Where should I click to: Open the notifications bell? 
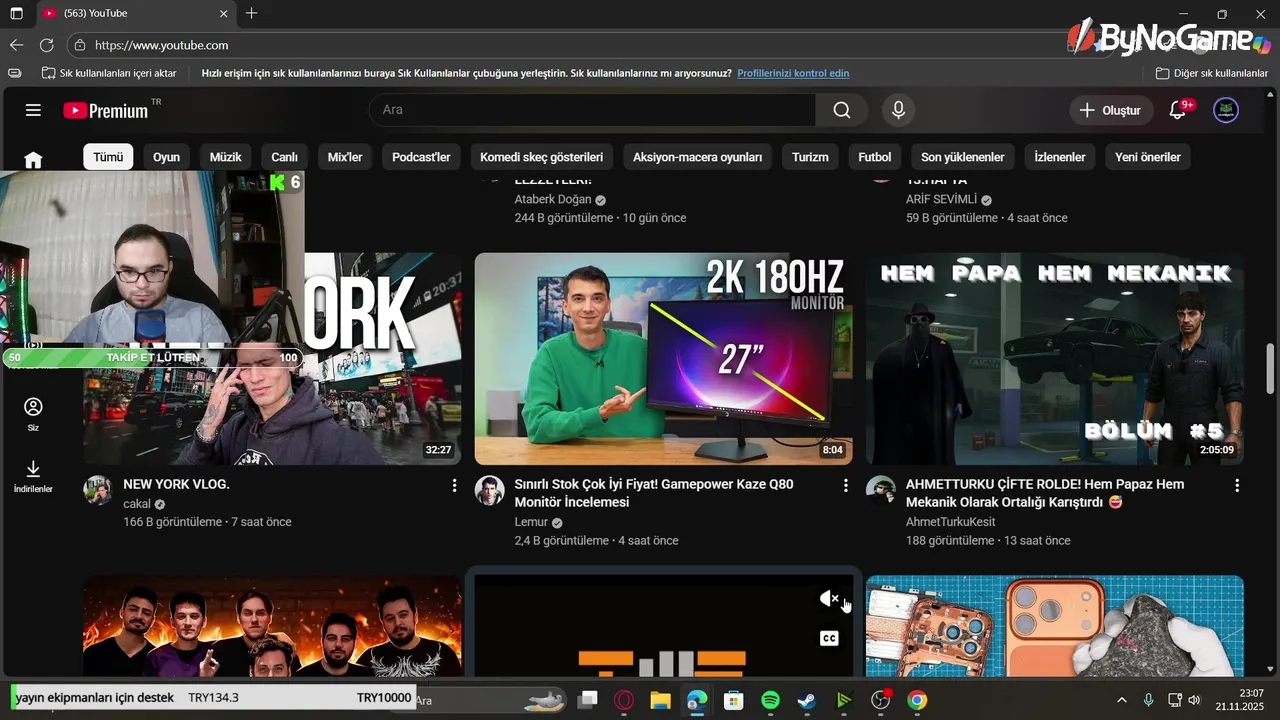1178,110
